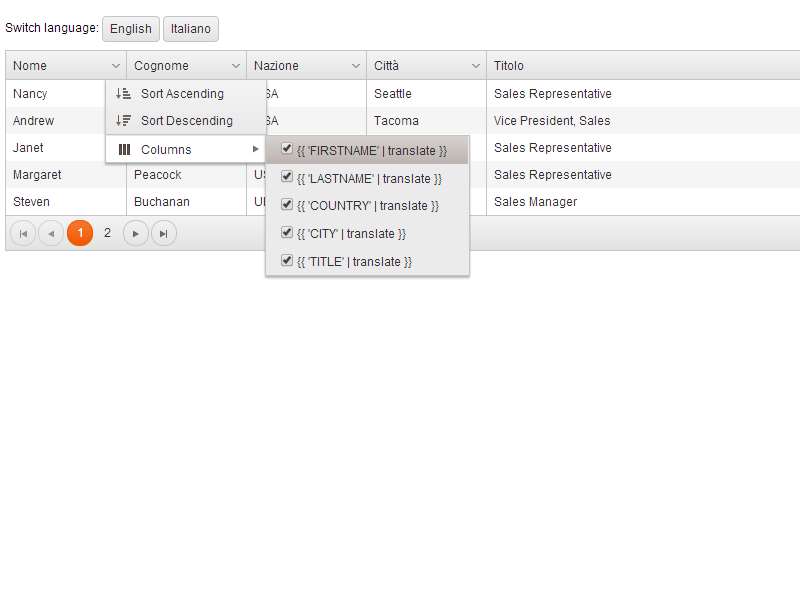Uncheck the LASTNAME column checkbox

tap(287, 177)
